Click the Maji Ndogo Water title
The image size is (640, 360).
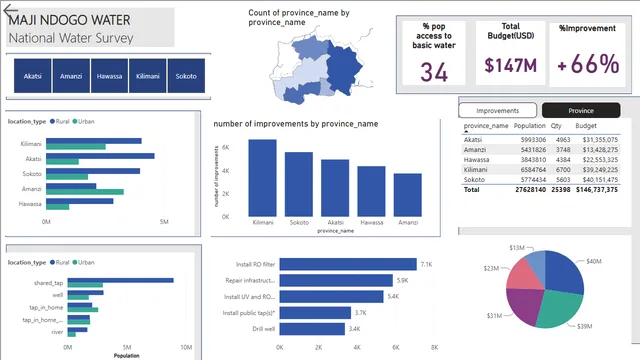point(69,20)
